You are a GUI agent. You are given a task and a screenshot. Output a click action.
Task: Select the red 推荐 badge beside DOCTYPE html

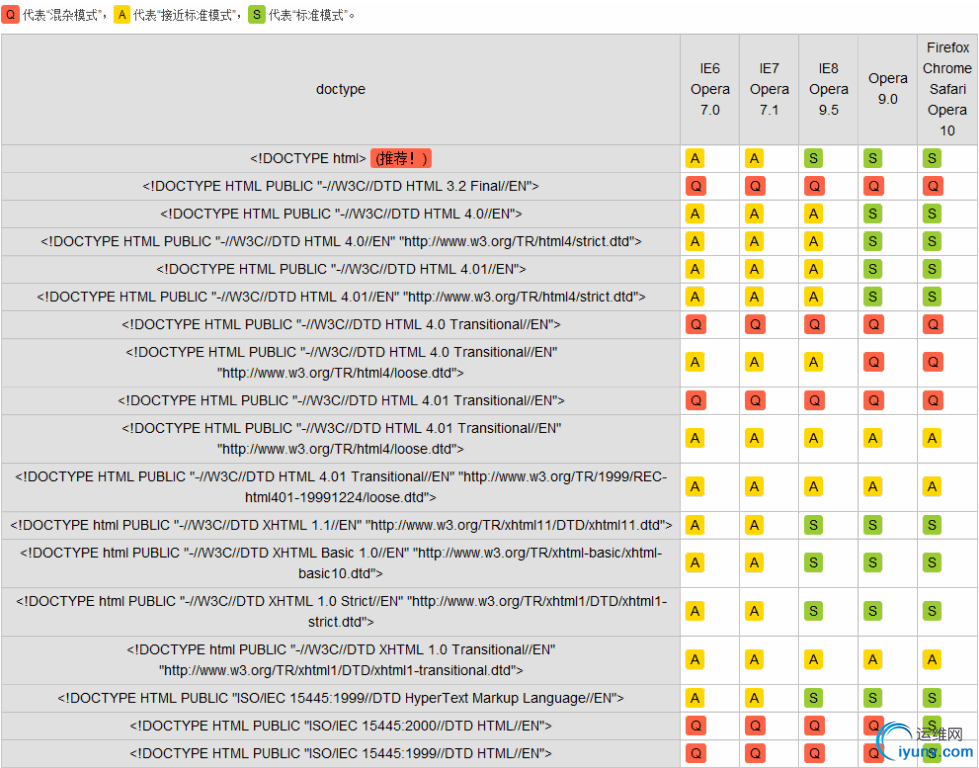coord(401,159)
